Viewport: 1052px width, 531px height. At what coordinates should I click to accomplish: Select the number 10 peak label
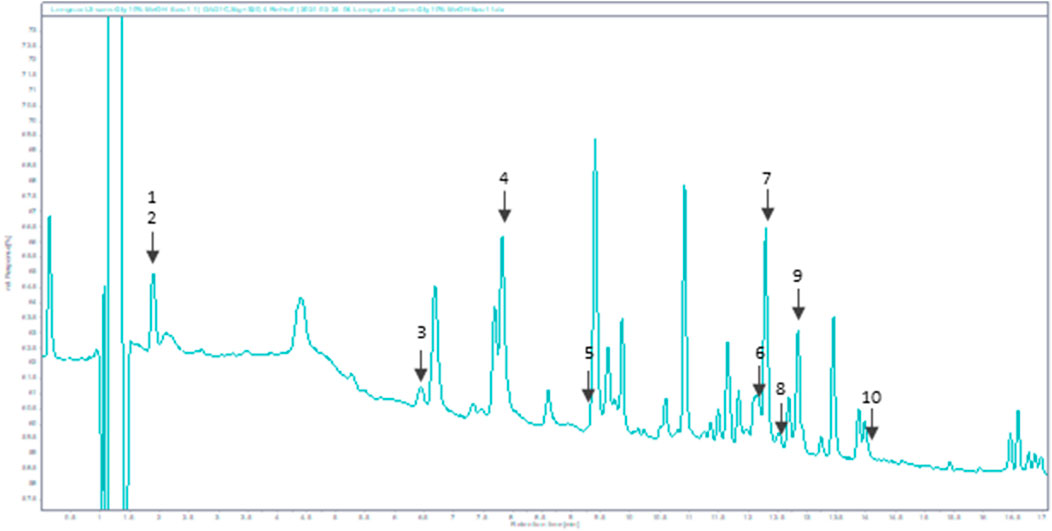coord(871,397)
